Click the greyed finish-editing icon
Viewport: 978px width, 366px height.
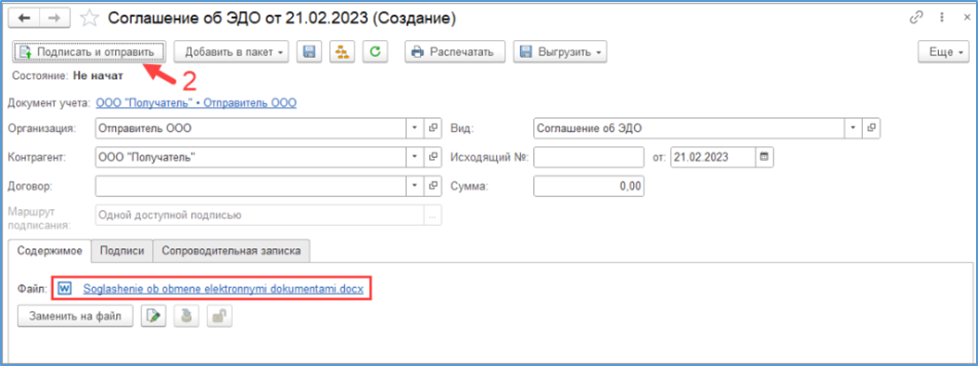(187, 317)
